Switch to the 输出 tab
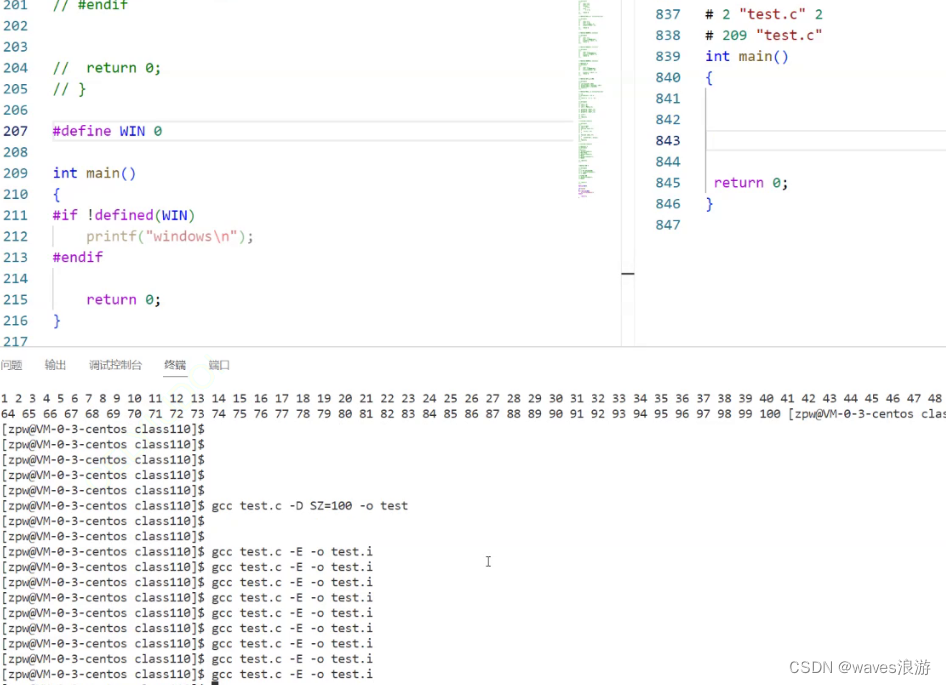 (55, 365)
